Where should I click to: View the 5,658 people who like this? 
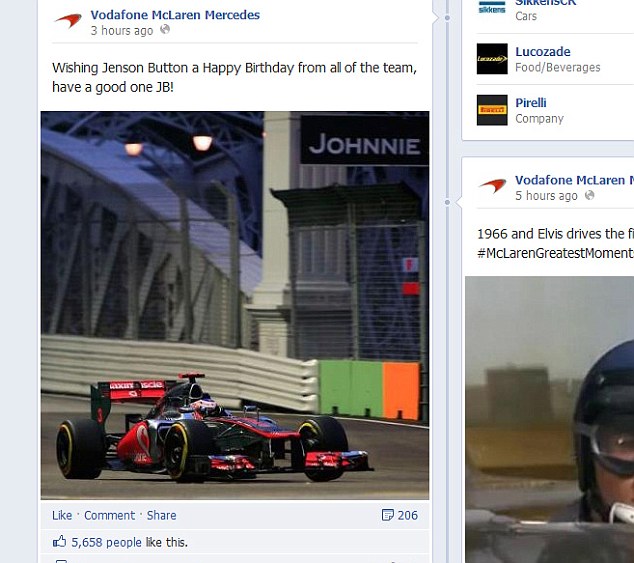tap(106, 542)
